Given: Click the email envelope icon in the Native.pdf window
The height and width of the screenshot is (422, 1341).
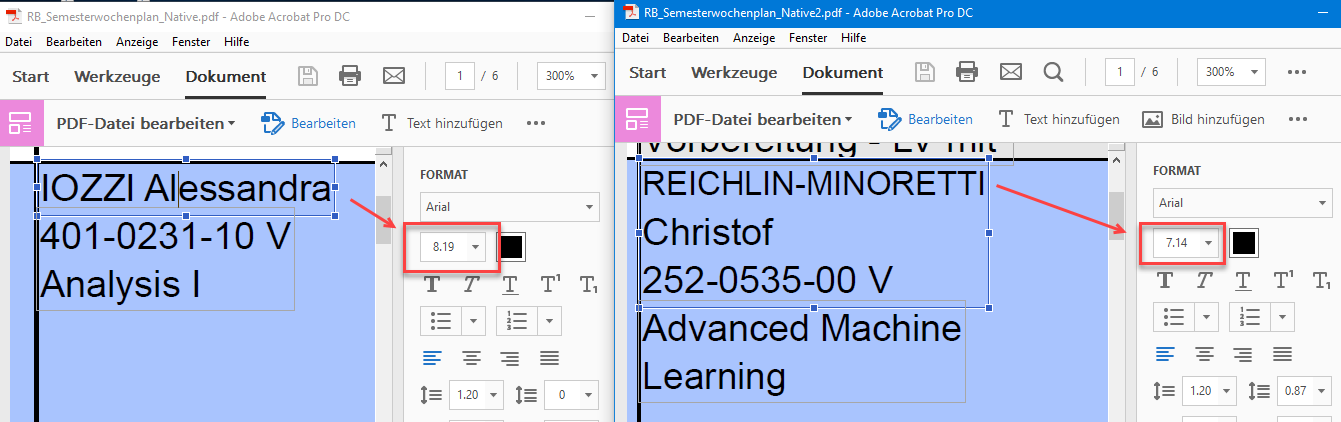Looking at the screenshot, I should (x=394, y=76).
